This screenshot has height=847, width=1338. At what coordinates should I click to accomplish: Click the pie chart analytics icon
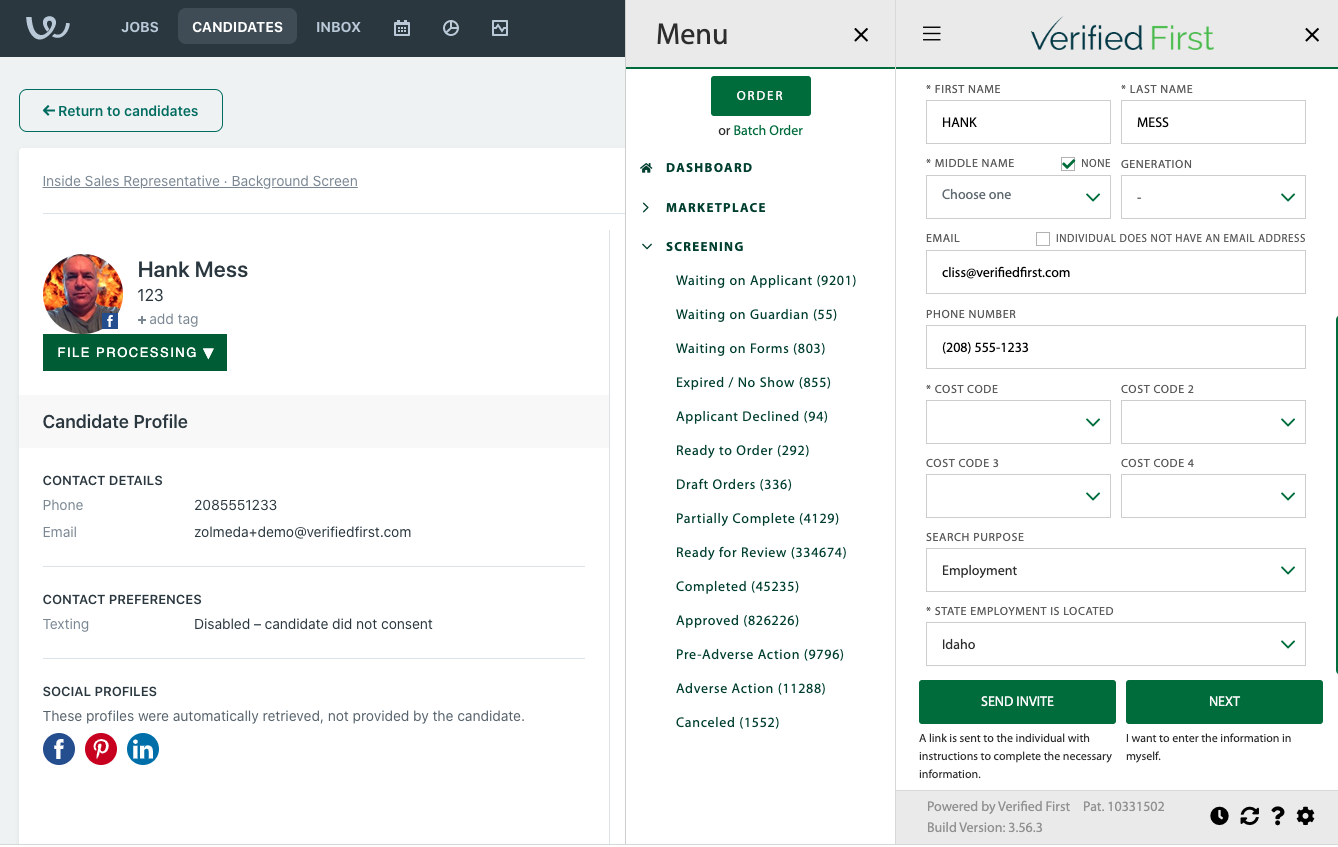coord(450,27)
